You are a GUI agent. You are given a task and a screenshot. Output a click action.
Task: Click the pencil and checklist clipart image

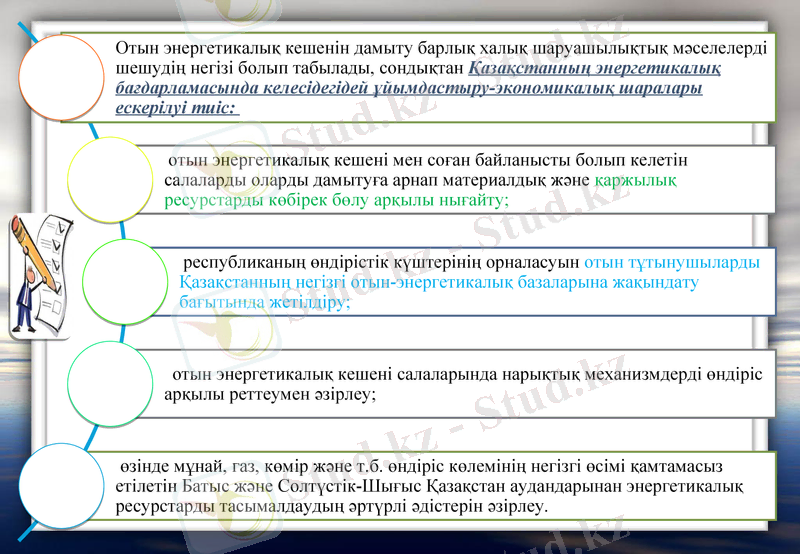tap(40, 276)
